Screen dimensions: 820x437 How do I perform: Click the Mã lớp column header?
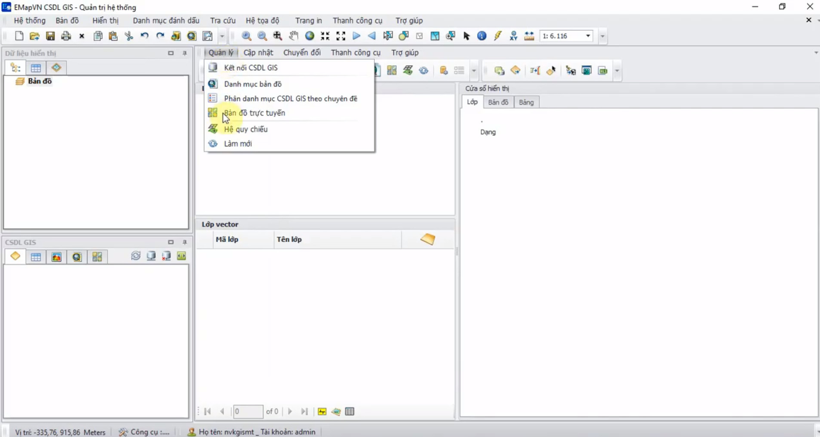coord(244,239)
